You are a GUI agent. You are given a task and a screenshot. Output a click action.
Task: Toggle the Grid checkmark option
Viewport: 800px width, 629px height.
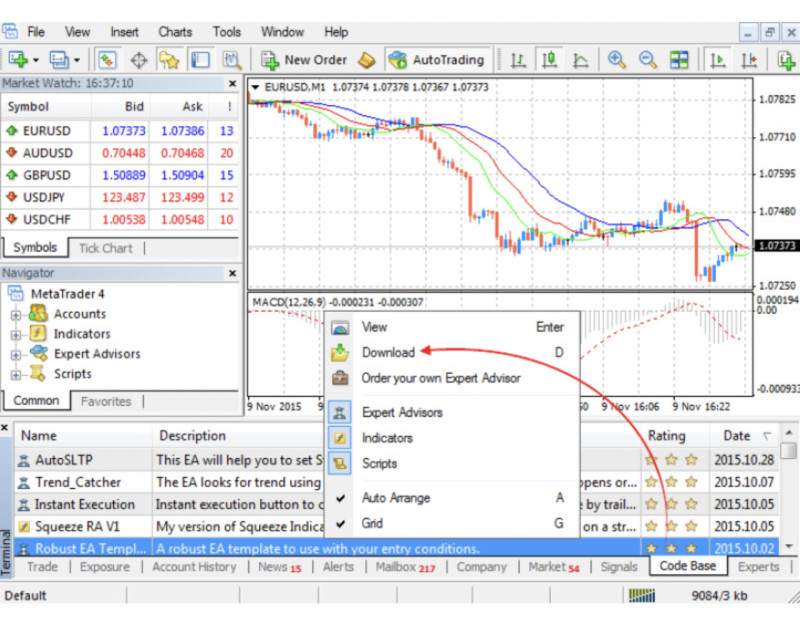coord(452,523)
